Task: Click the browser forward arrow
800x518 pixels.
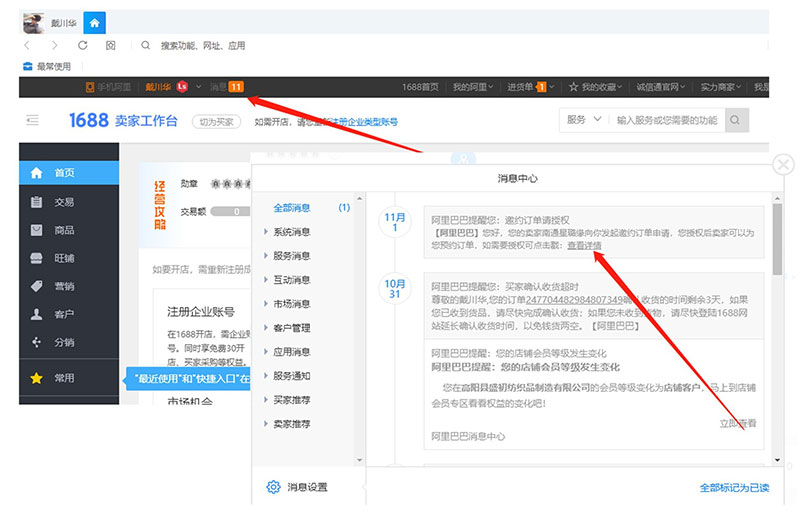Action: tap(55, 45)
